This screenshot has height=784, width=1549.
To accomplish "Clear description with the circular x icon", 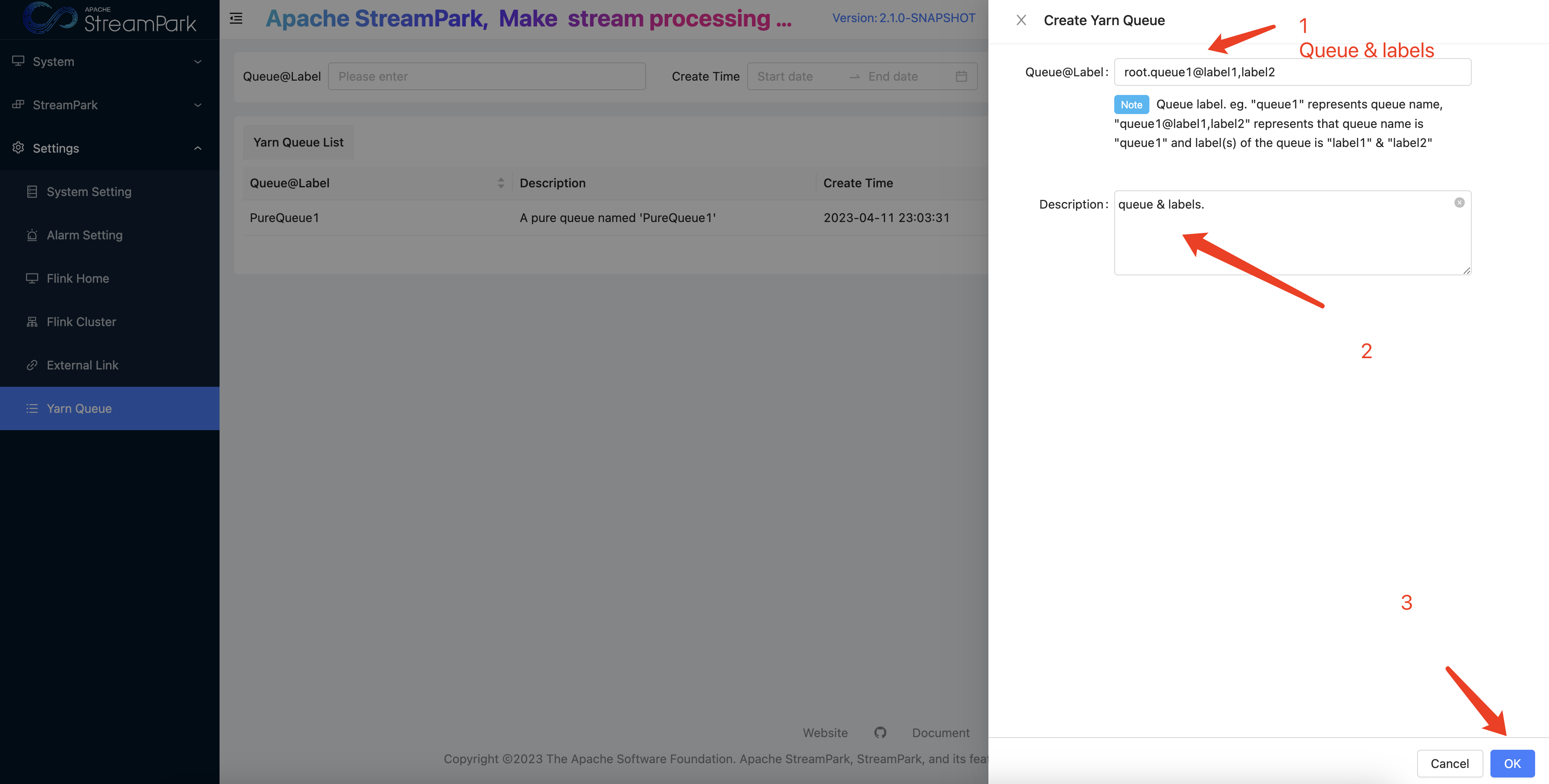I will [x=1459, y=203].
